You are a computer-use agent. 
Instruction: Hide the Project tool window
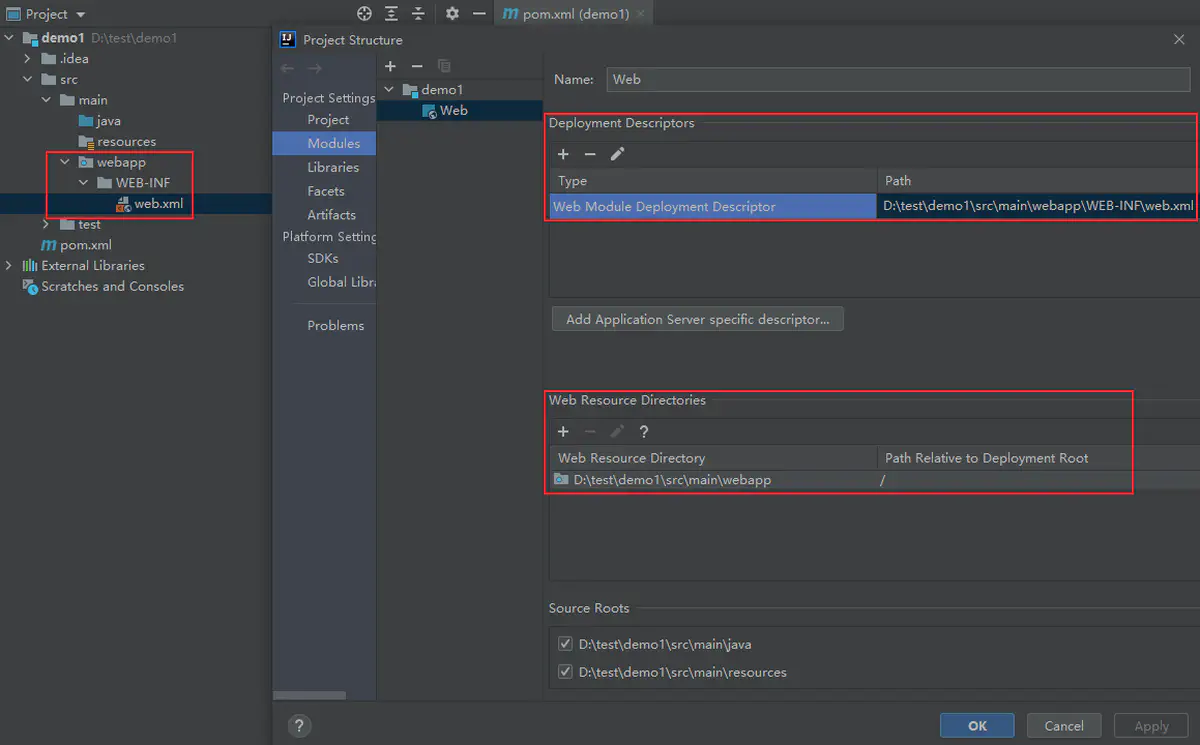[479, 14]
